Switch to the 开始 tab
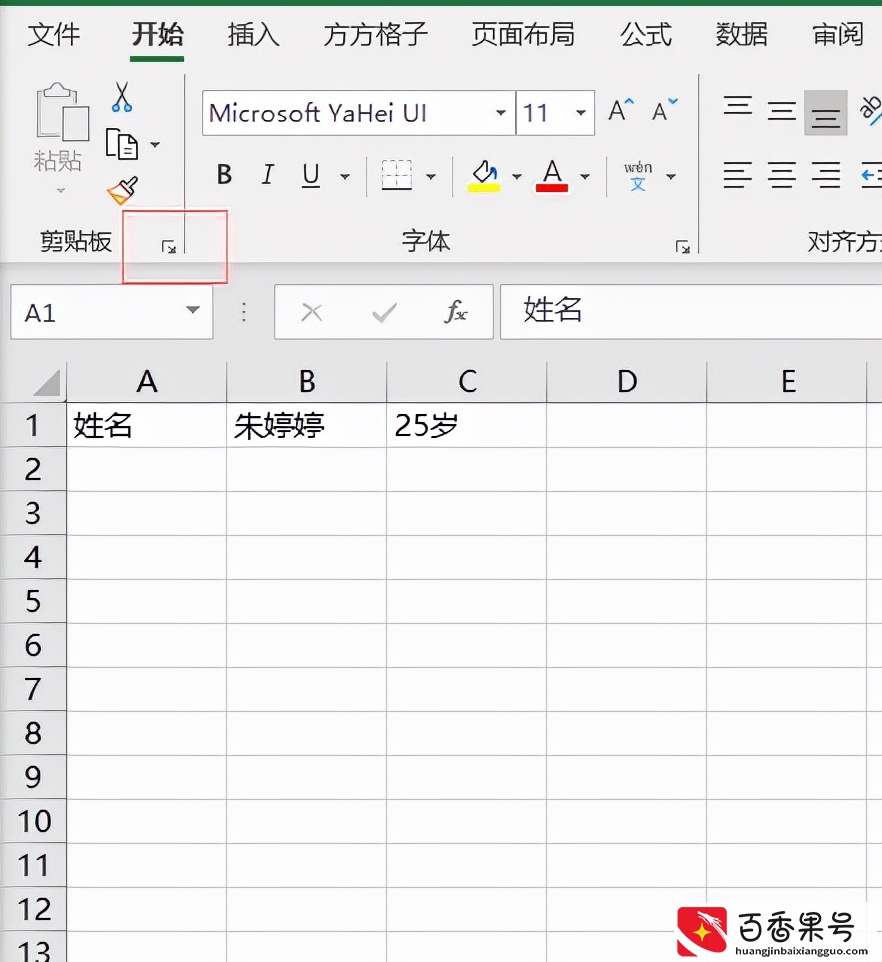882x962 pixels. click(x=158, y=34)
